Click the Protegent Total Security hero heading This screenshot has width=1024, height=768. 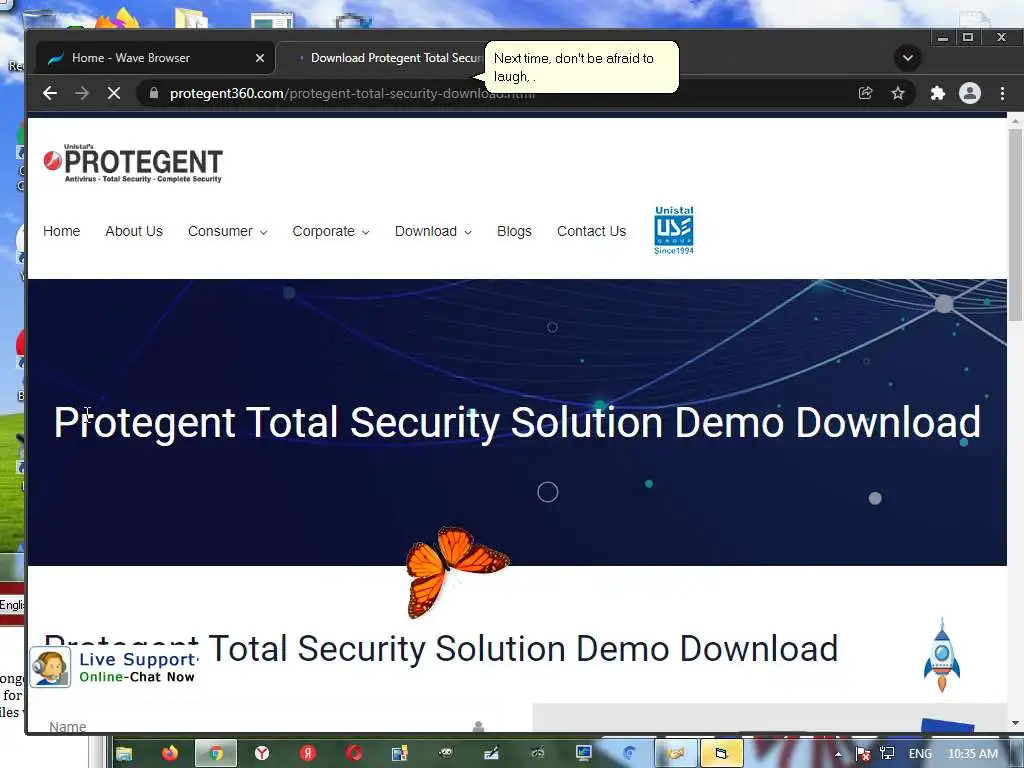click(x=517, y=423)
